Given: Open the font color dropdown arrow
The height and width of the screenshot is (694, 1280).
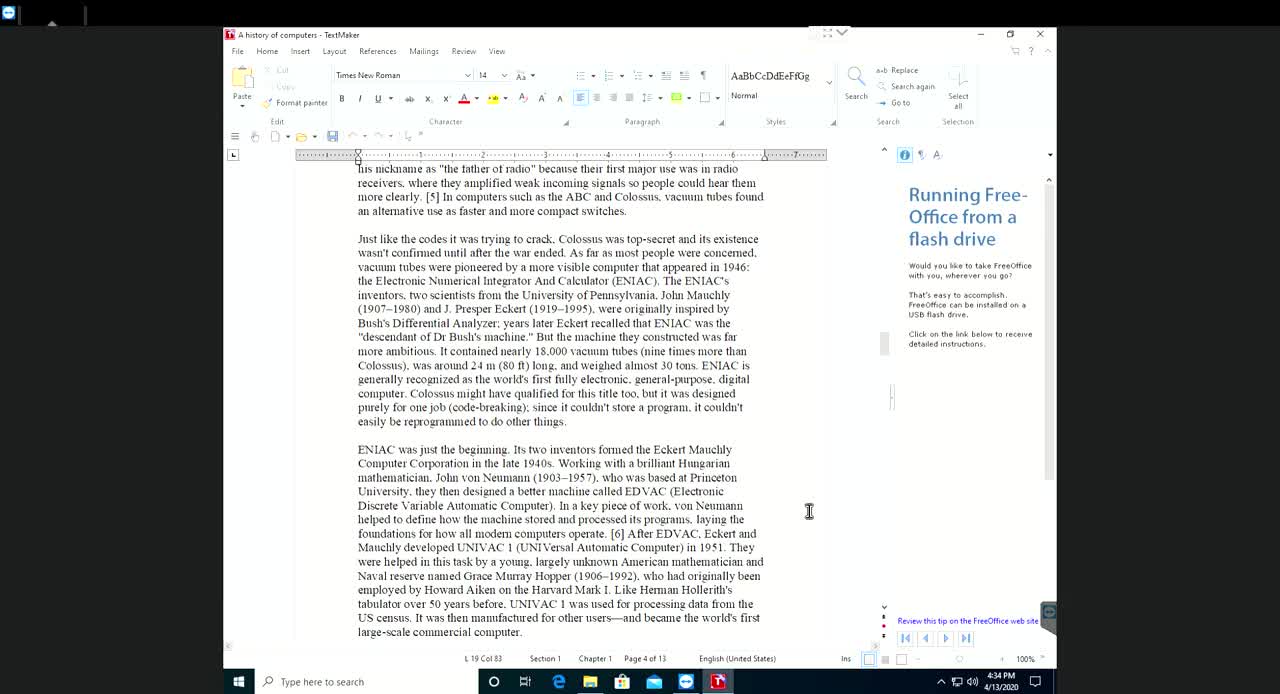Looking at the screenshot, I should point(476,98).
